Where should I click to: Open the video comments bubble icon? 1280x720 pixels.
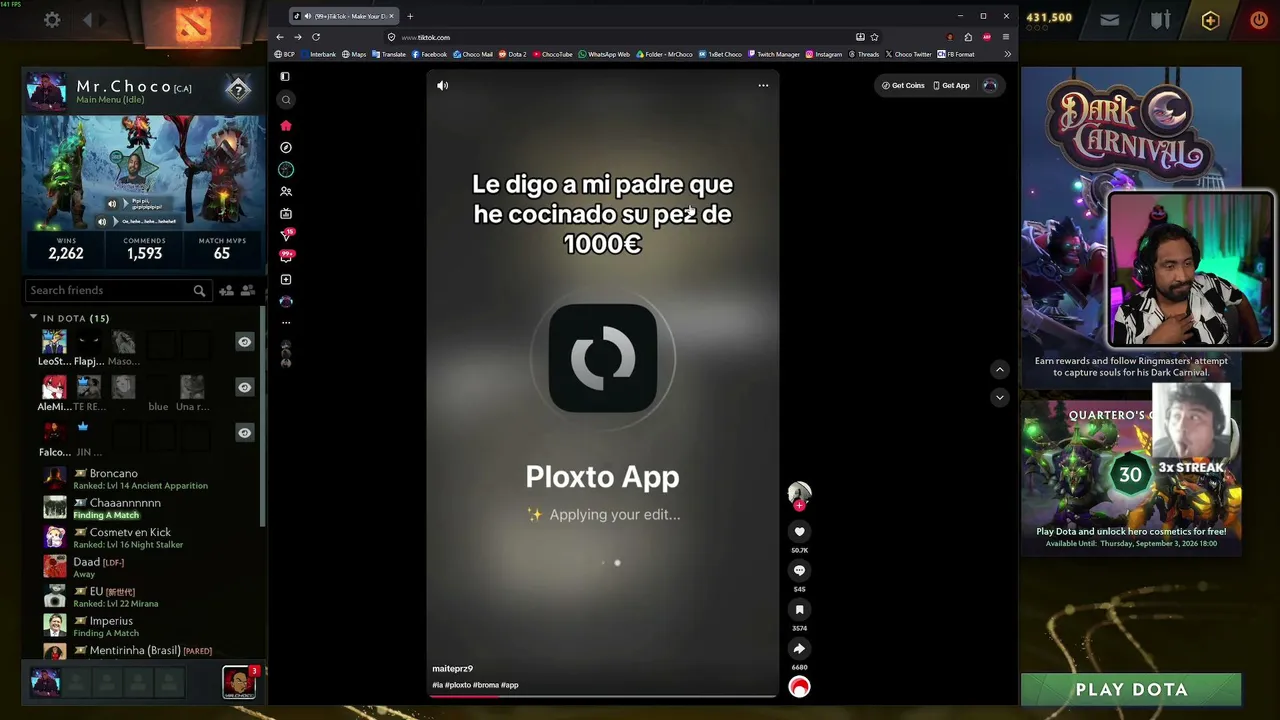[799, 570]
